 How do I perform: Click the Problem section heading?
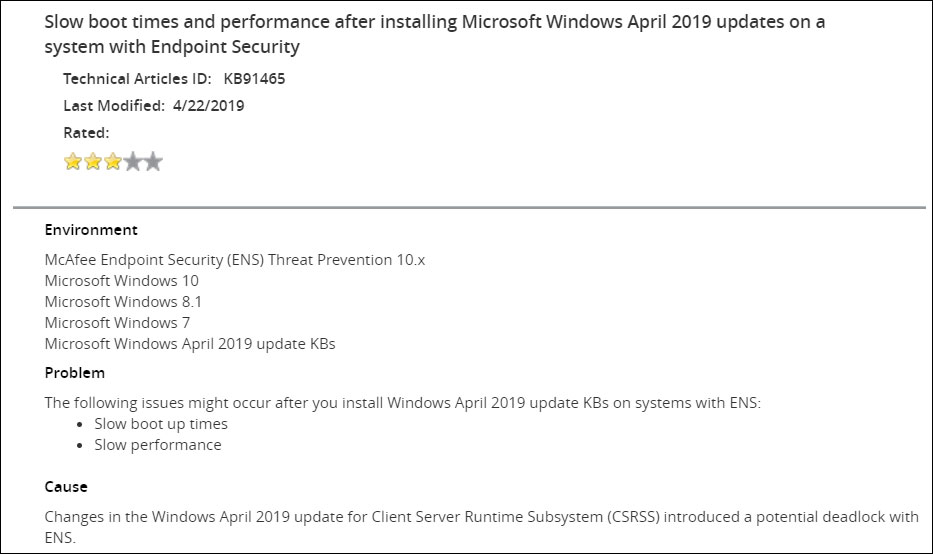[x=74, y=373]
